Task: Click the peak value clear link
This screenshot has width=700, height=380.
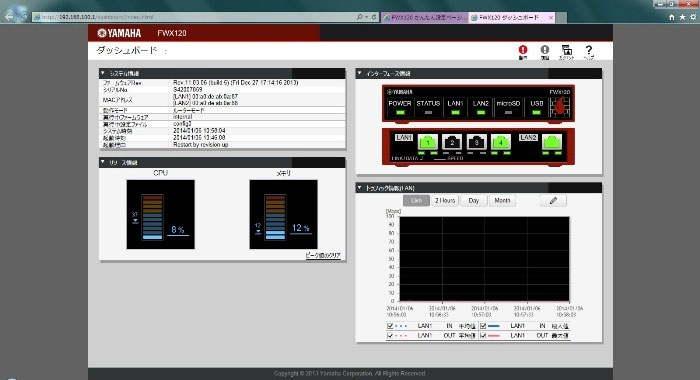Action: [323, 255]
